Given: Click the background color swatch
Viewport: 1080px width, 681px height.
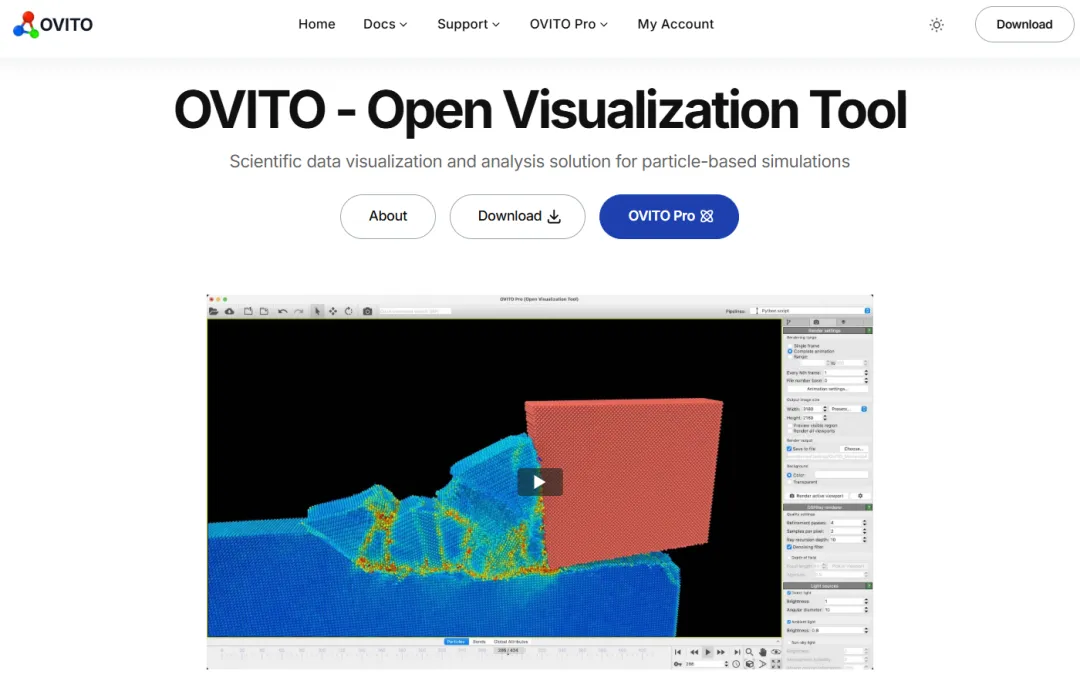Looking at the screenshot, I should 842,475.
